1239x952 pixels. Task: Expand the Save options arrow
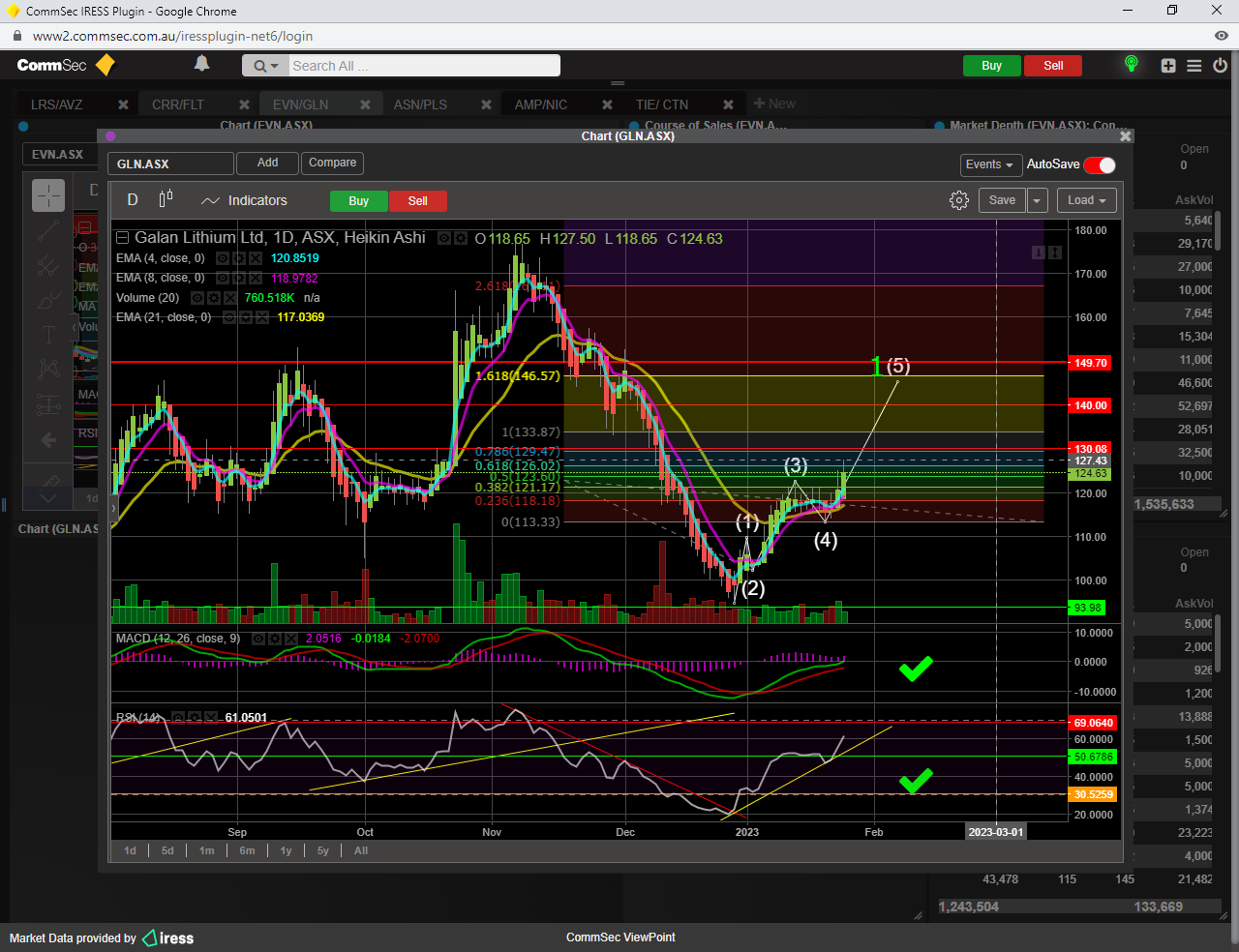[x=1038, y=200]
